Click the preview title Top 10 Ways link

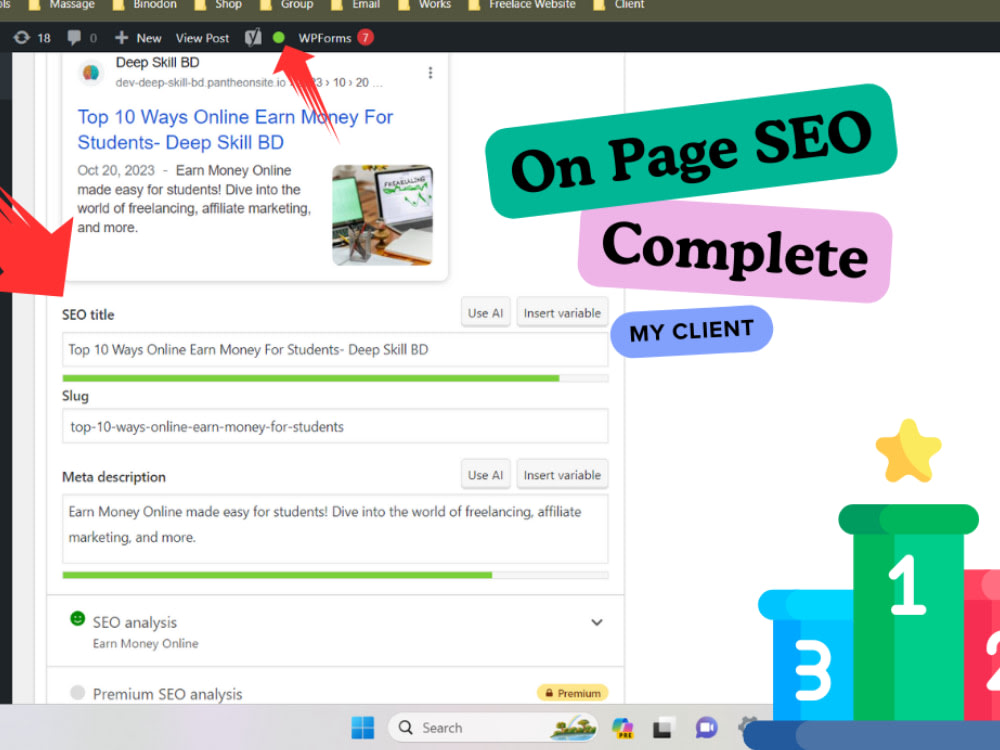(x=235, y=129)
